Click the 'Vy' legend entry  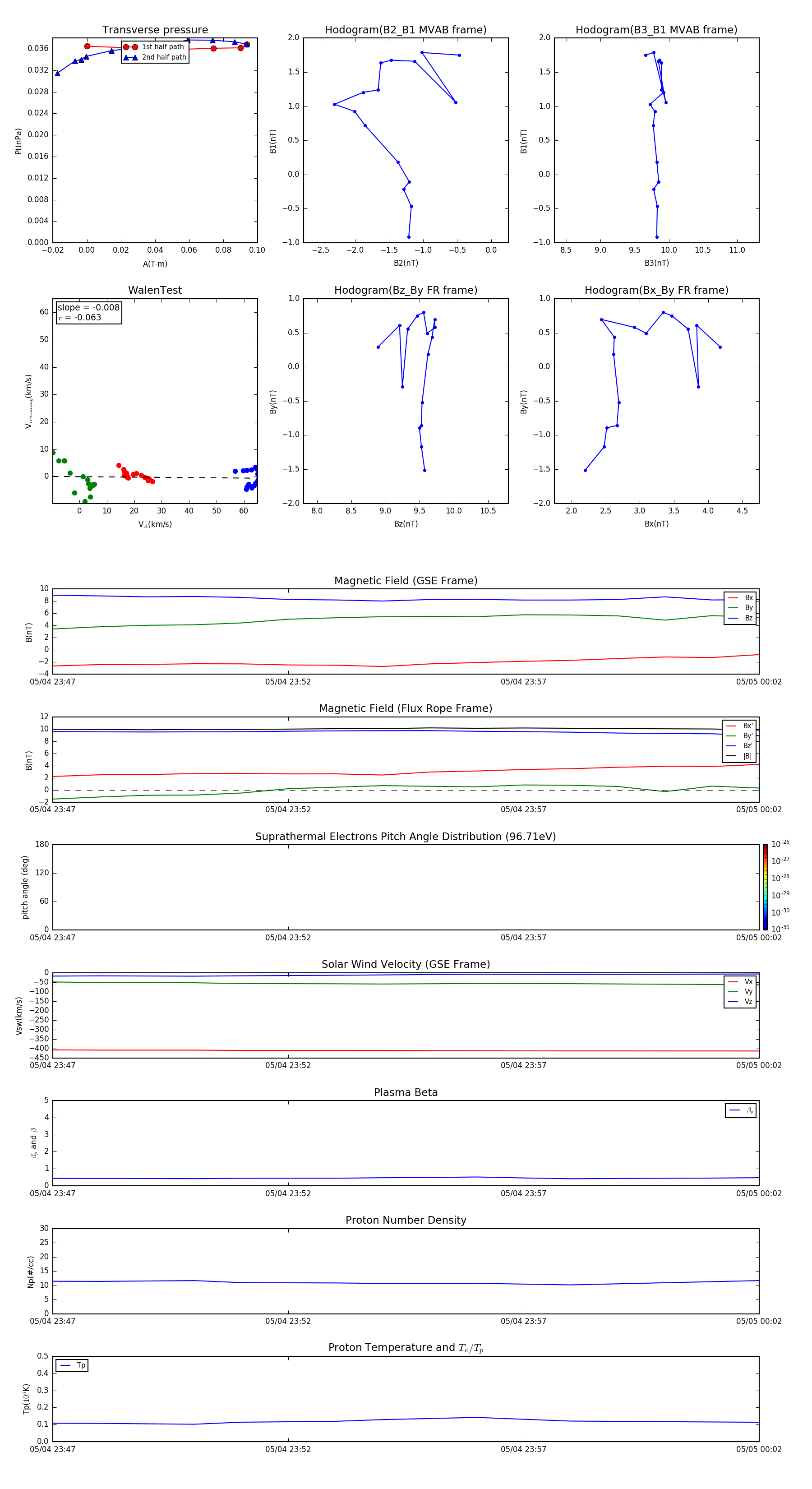point(740,992)
